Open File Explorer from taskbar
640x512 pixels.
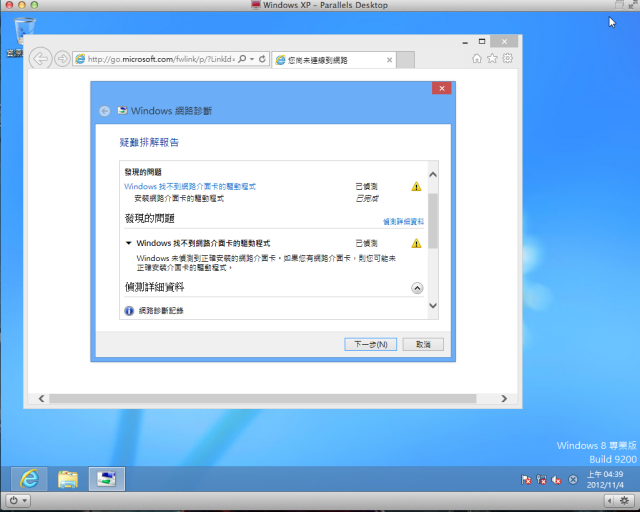pos(68,479)
